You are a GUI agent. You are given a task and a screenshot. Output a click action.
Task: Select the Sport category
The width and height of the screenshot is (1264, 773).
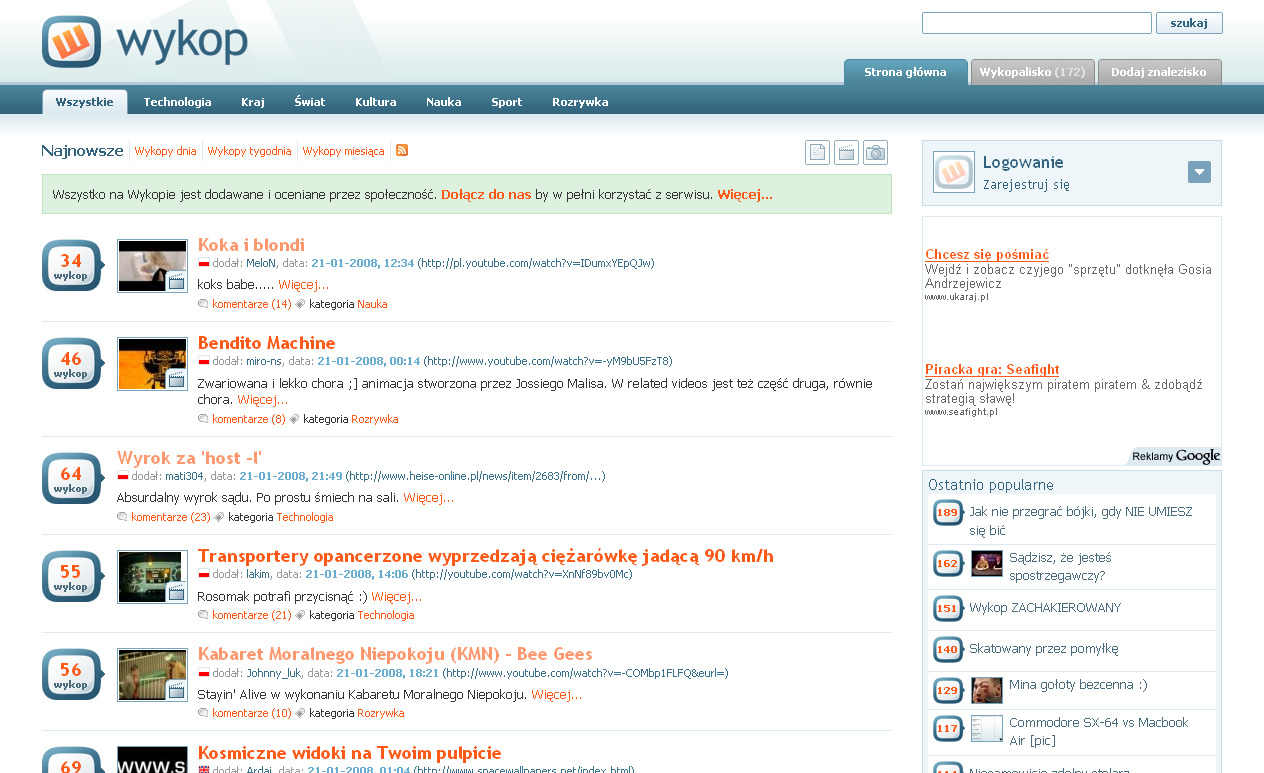(x=507, y=102)
